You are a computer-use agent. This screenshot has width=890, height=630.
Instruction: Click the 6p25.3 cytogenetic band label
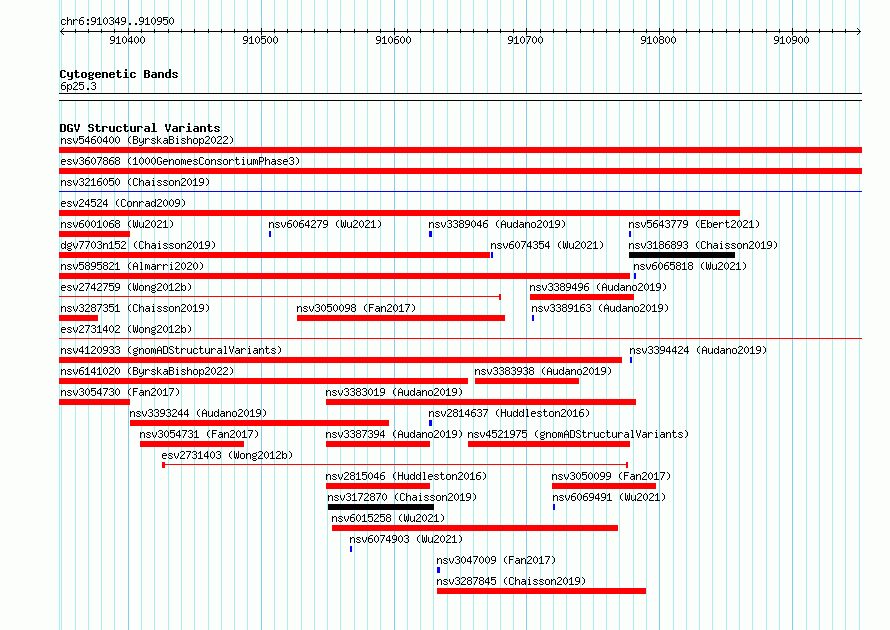click(x=78, y=86)
